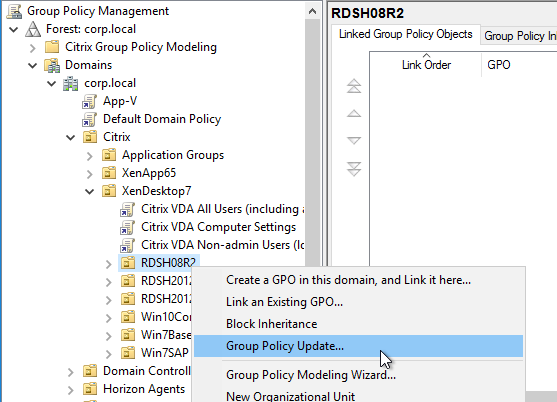
Task: Select Application Groups tree item
Action: pos(173,155)
